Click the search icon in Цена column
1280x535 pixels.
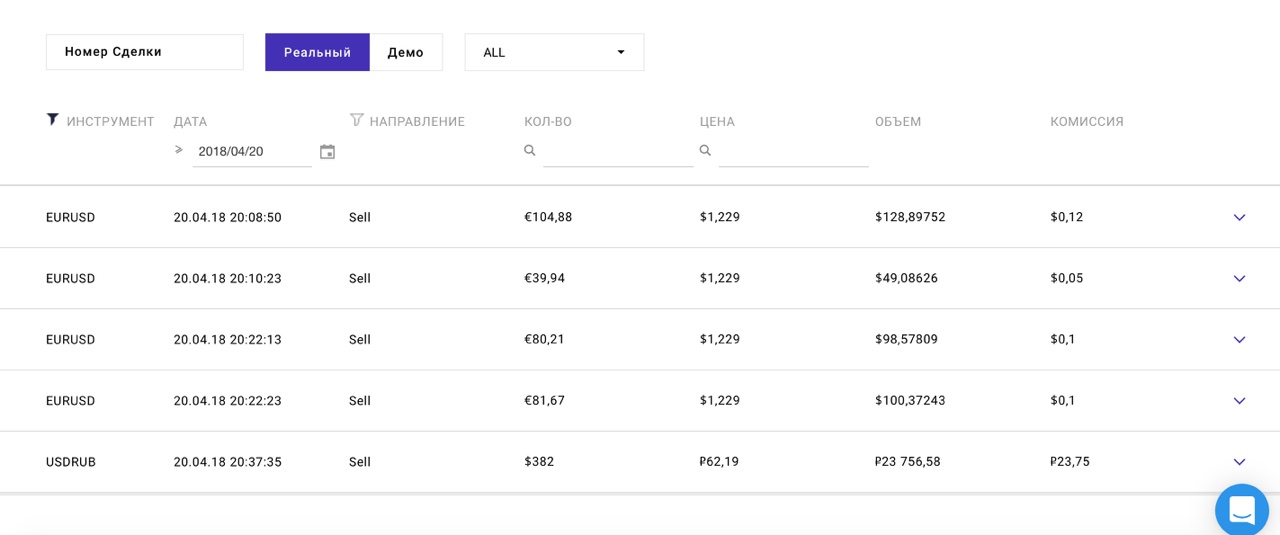click(x=705, y=151)
